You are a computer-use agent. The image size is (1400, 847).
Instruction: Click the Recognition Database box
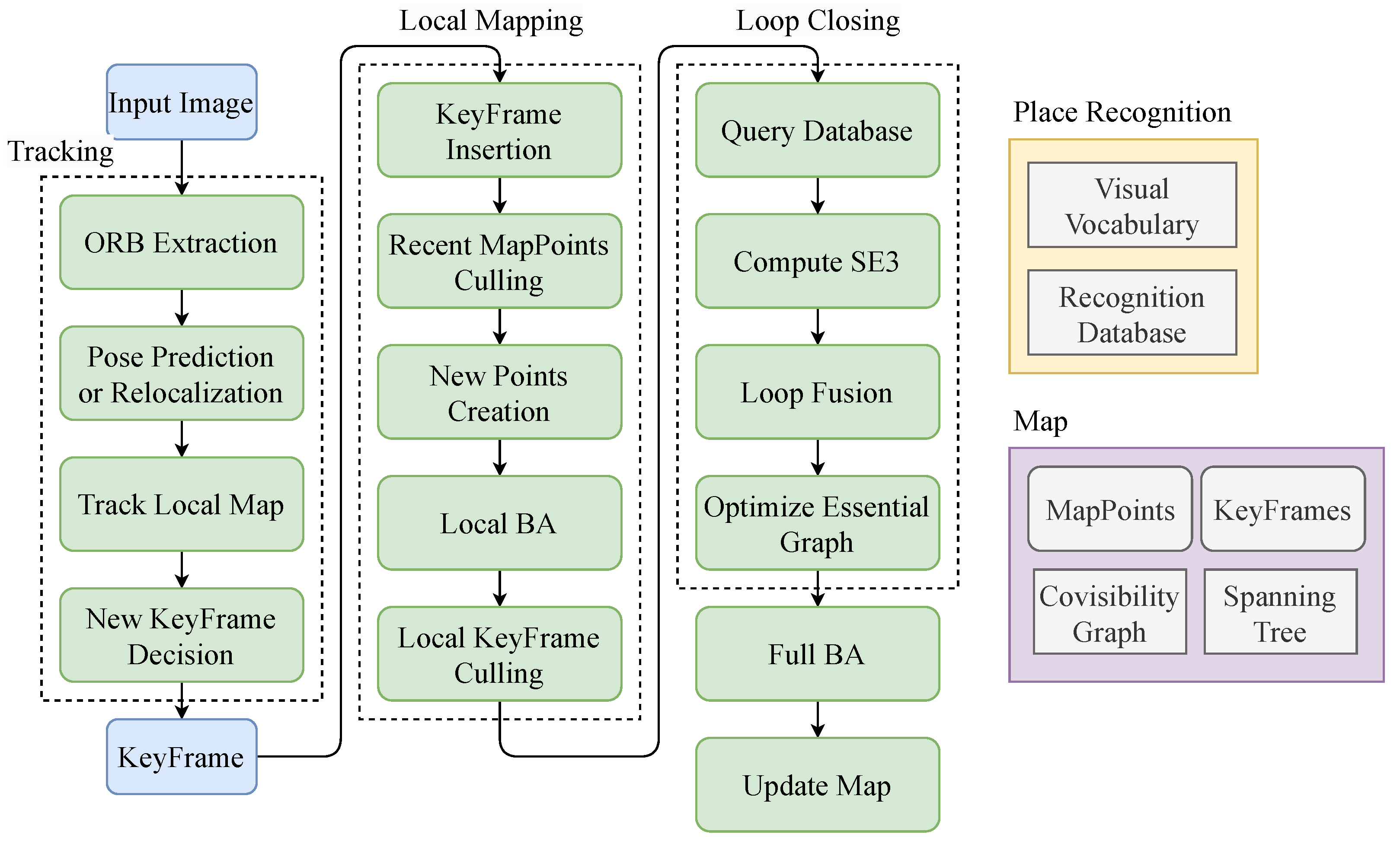[1132, 313]
